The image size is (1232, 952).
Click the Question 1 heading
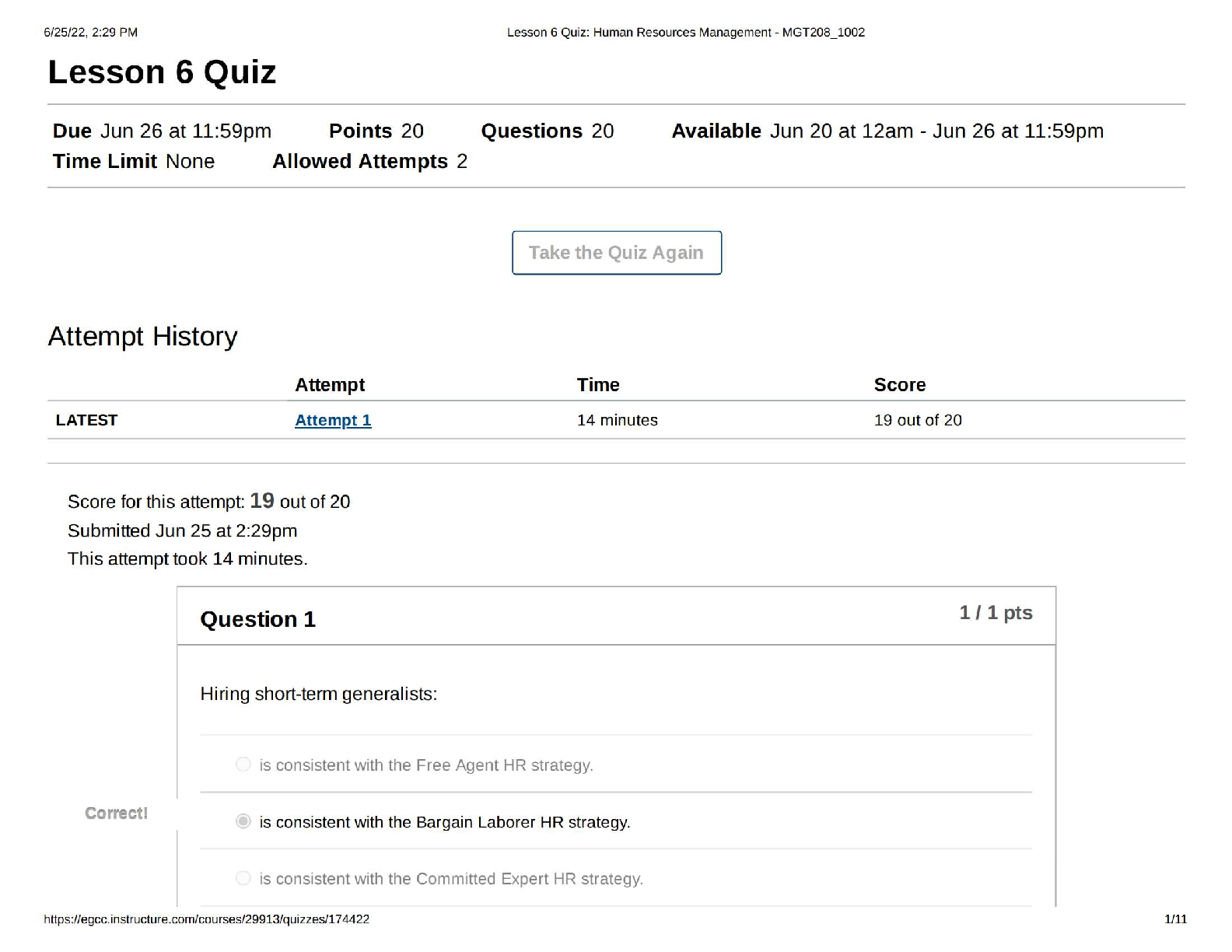[x=257, y=619]
